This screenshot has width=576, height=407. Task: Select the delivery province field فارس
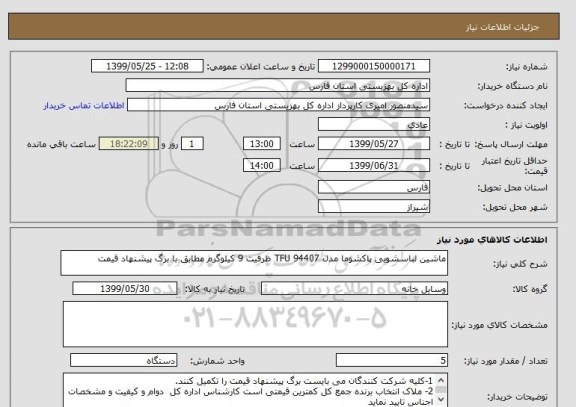click(x=374, y=187)
